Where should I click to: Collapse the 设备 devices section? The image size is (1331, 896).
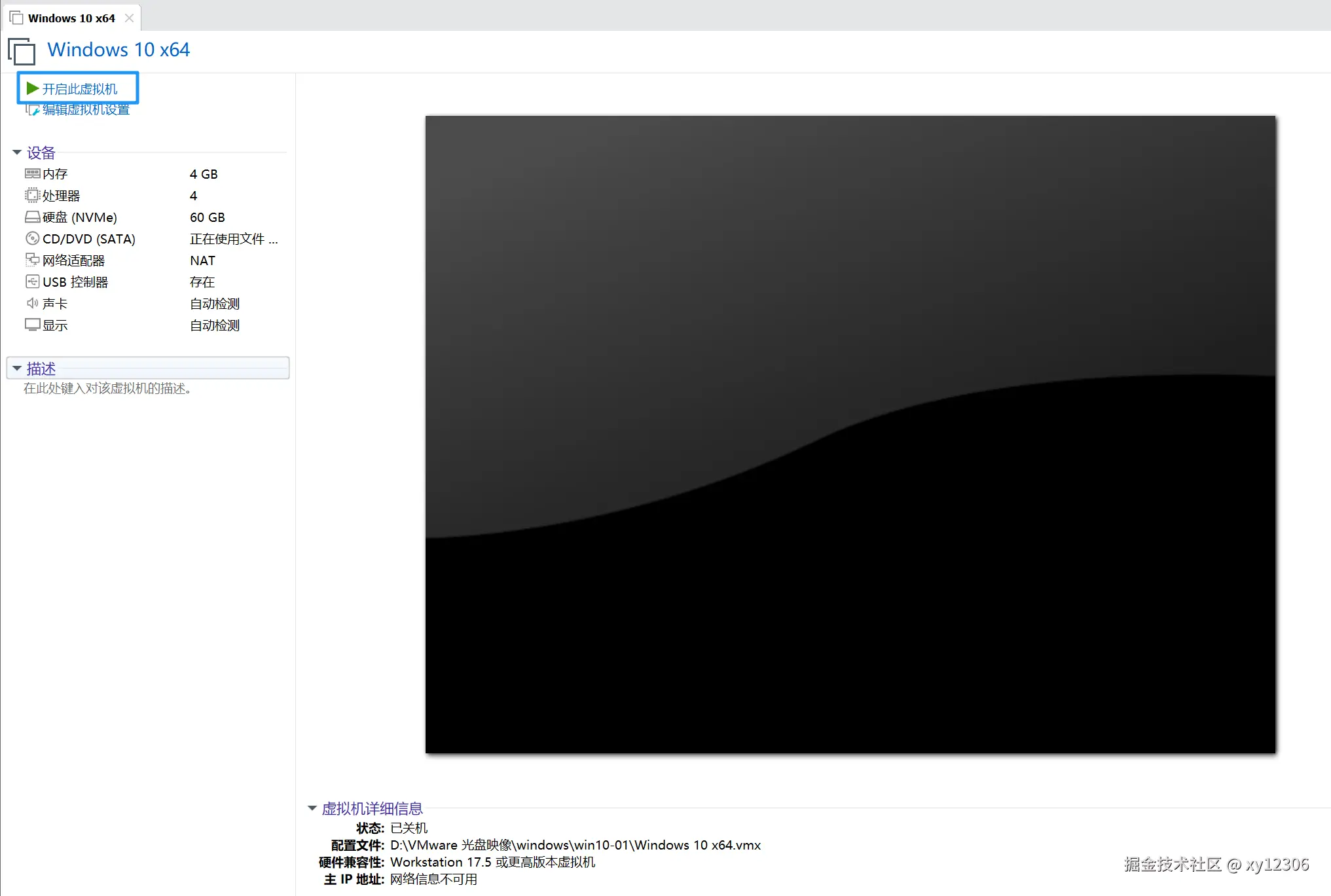pyautogui.click(x=17, y=152)
